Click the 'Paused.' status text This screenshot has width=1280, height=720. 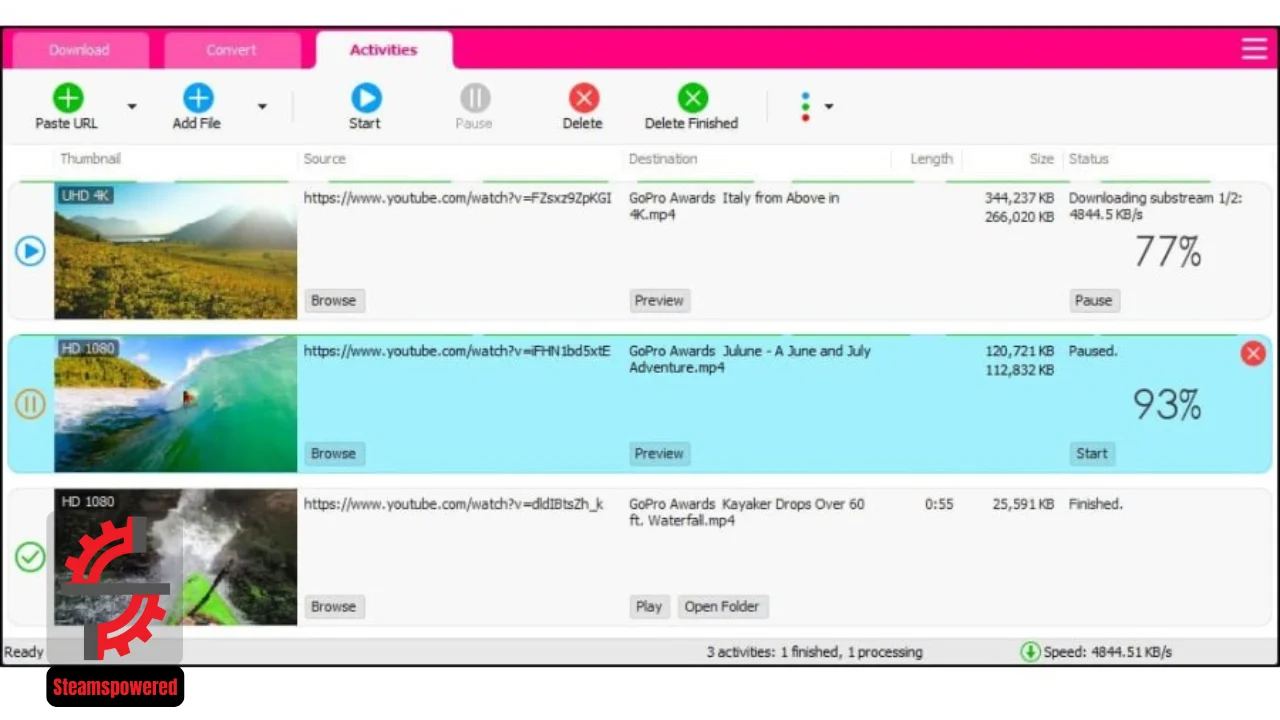(x=1093, y=351)
